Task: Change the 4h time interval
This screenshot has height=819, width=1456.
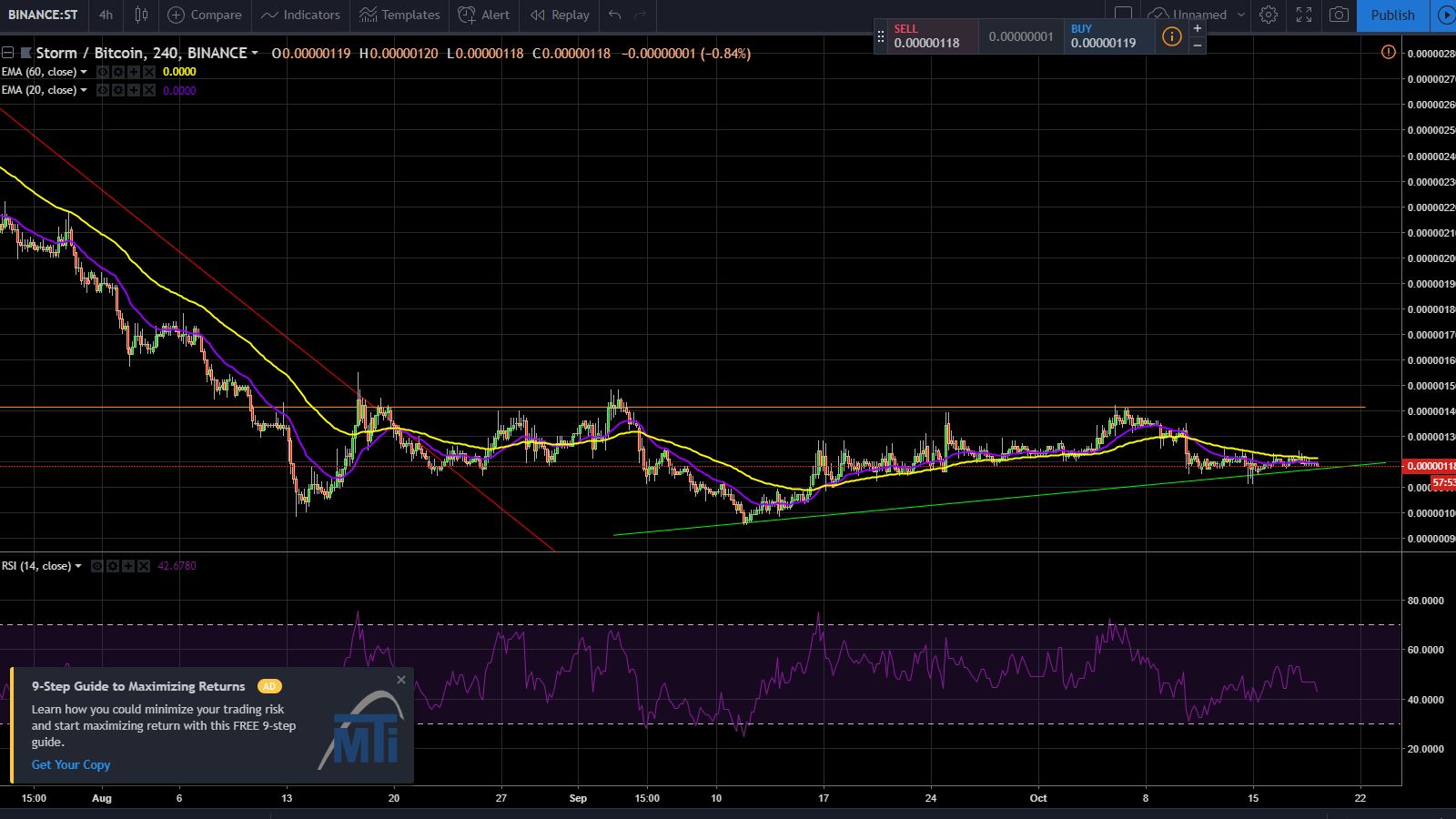Action: [106, 15]
